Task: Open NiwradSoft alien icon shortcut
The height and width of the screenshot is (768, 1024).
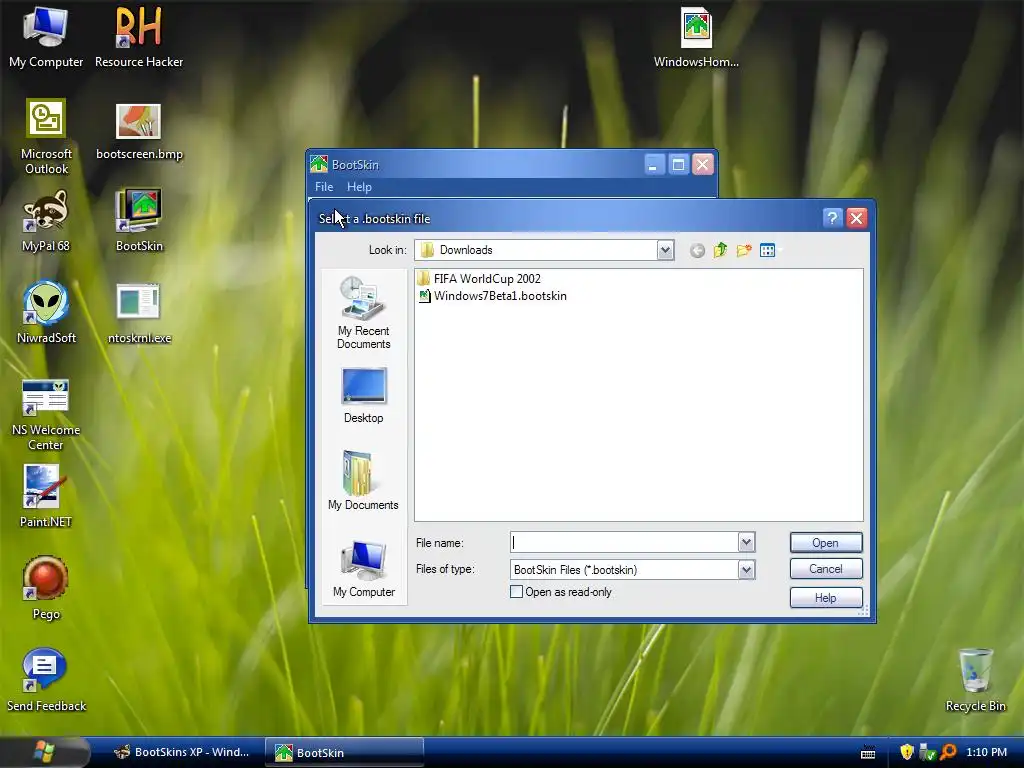Action: [46, 313]
